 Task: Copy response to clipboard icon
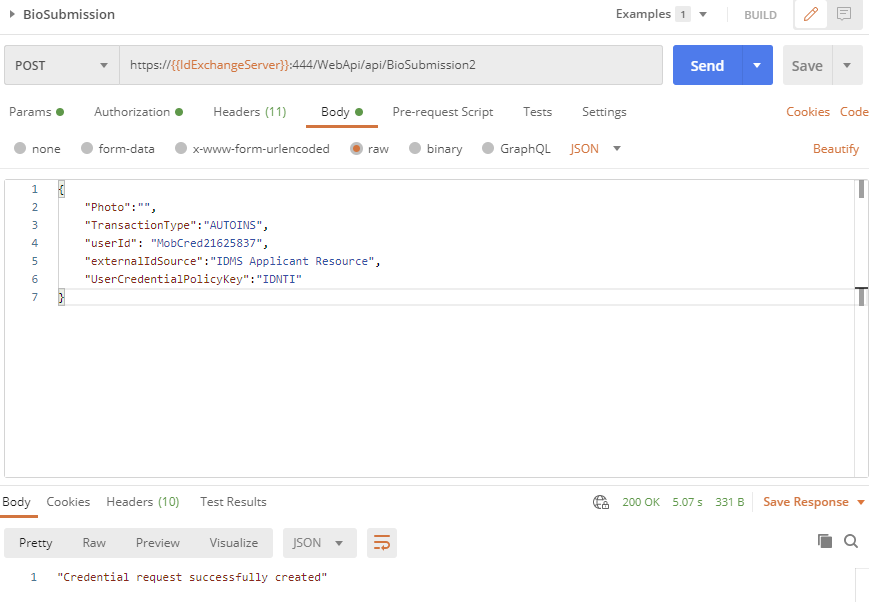click(825, 541)
